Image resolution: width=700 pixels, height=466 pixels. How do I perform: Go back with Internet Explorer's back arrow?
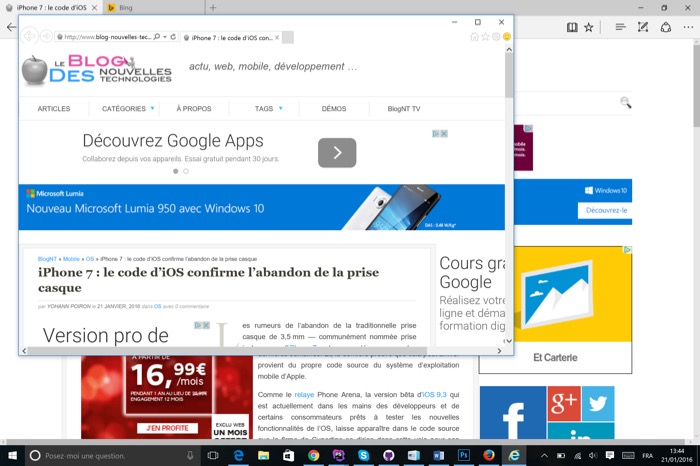pyautogui.click(x=29, y=36)
